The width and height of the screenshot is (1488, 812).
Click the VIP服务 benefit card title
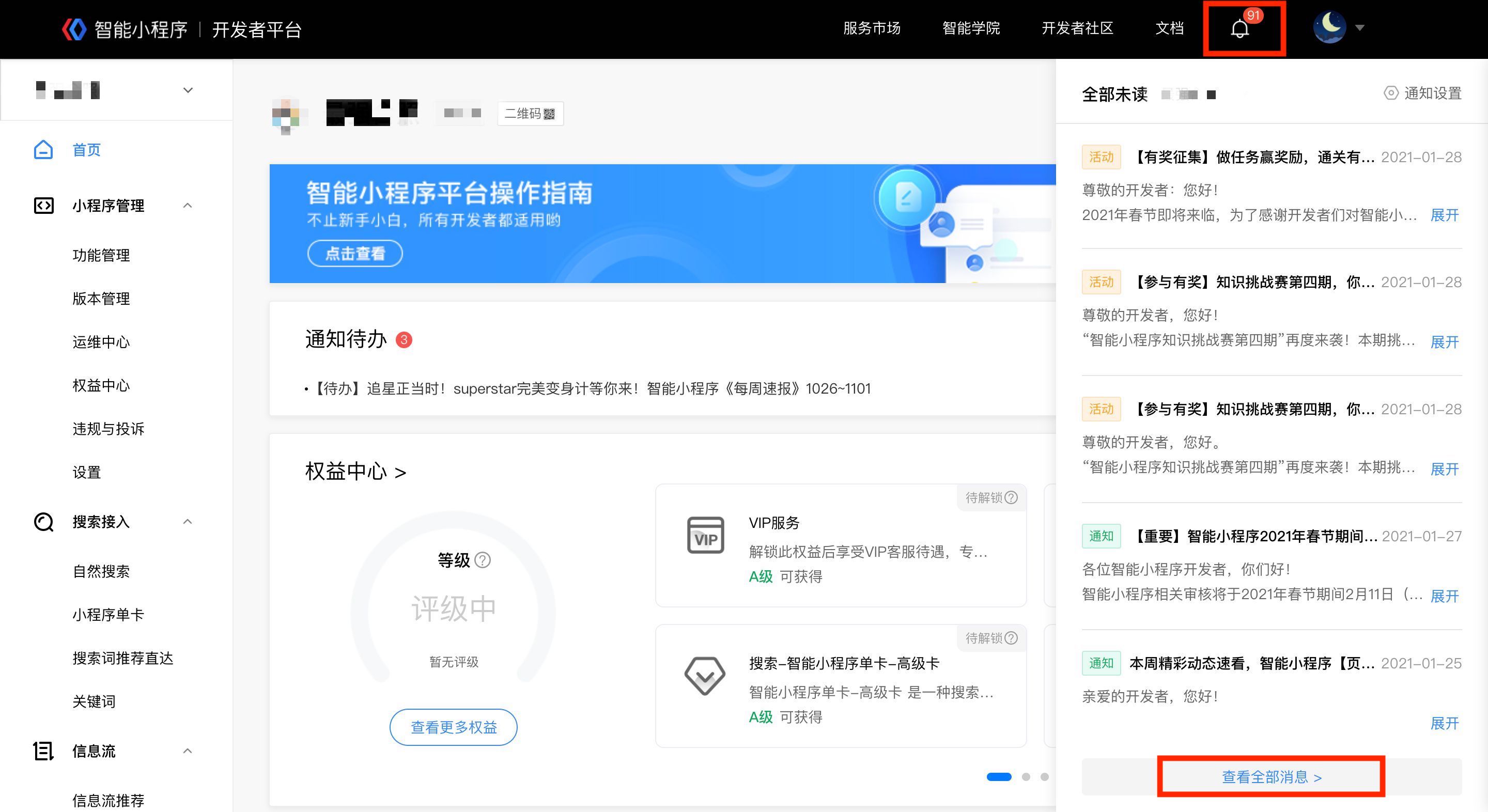(774, 523)
